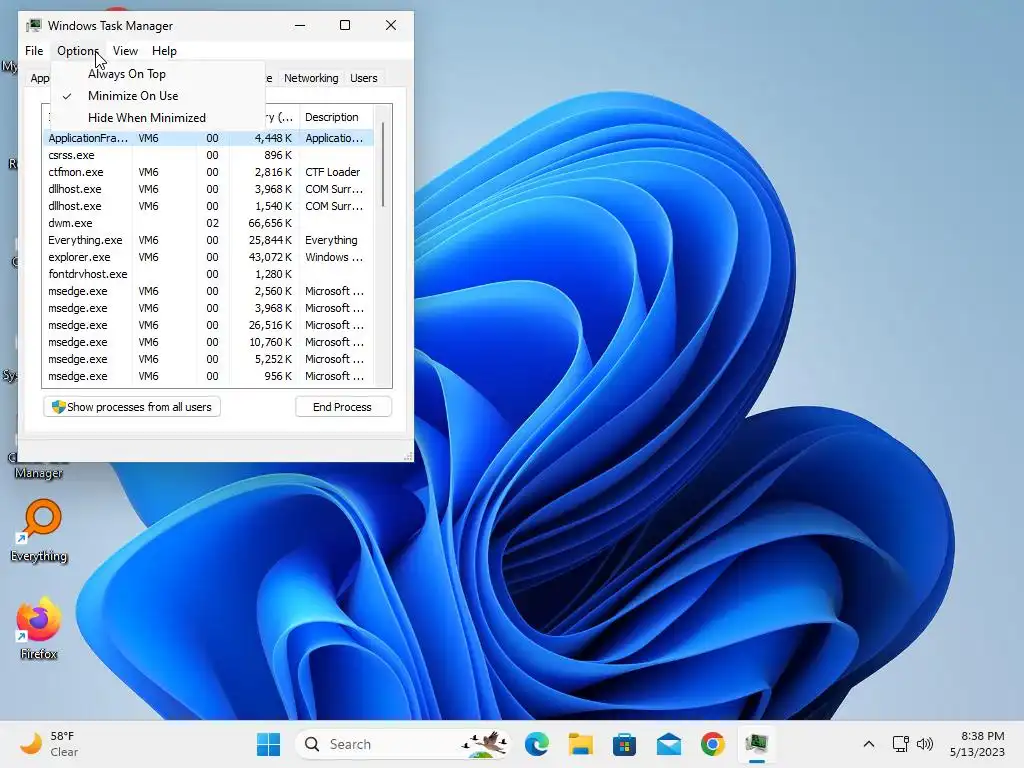
Task: Click the 66,656 K memory value
Action: click(270, 223)
